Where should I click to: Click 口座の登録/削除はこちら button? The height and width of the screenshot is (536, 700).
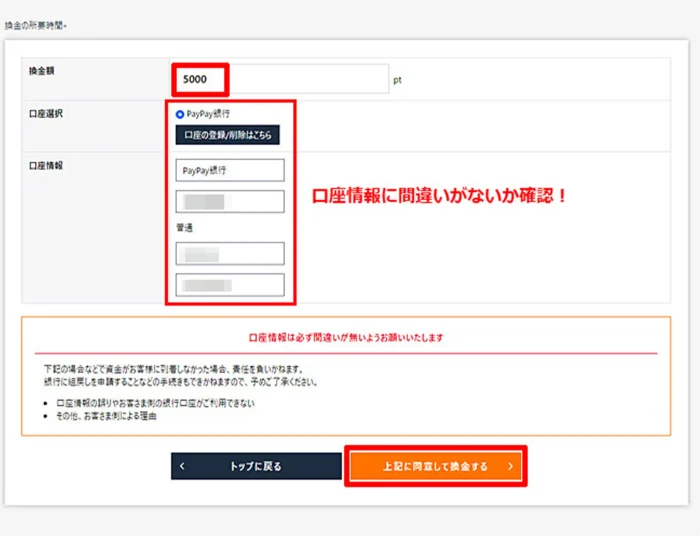[x=228, y=135]
